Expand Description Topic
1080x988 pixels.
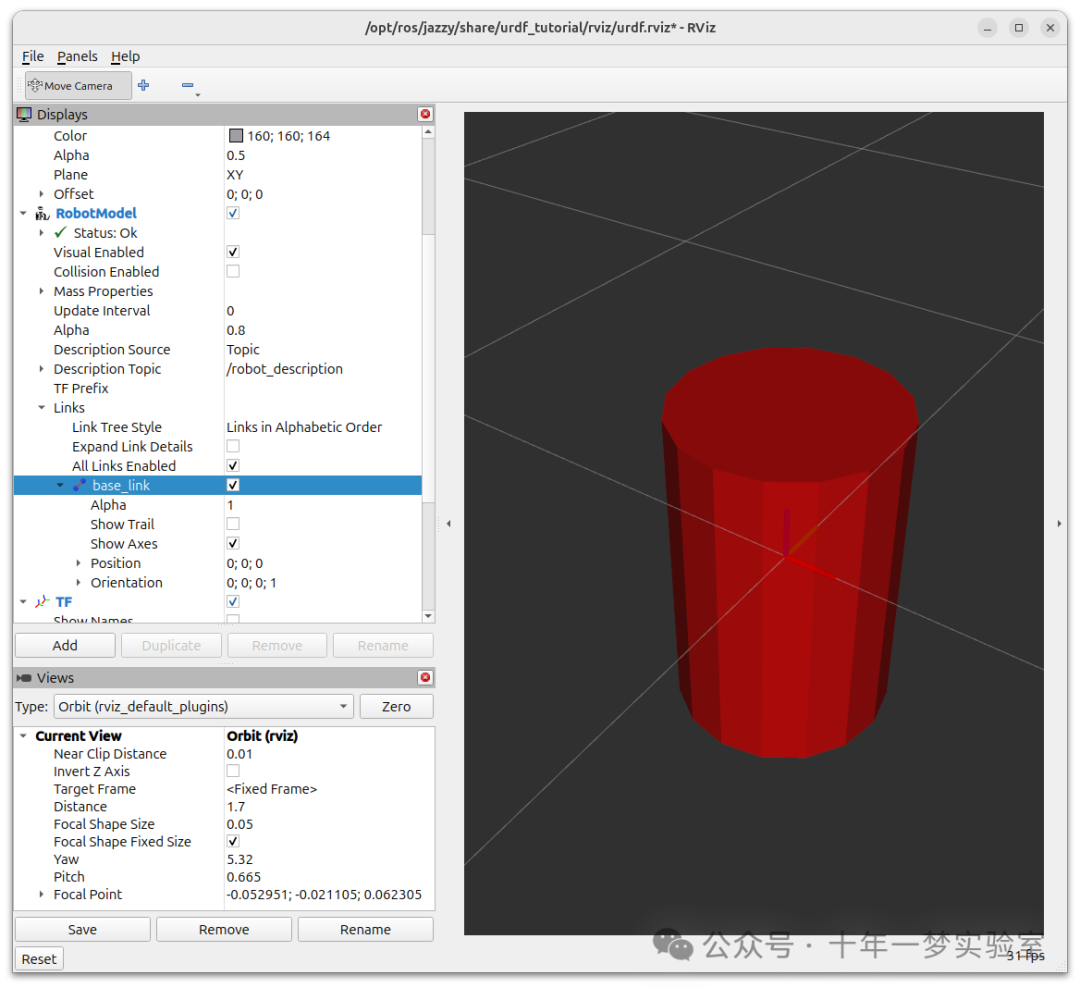pos(41,369)
